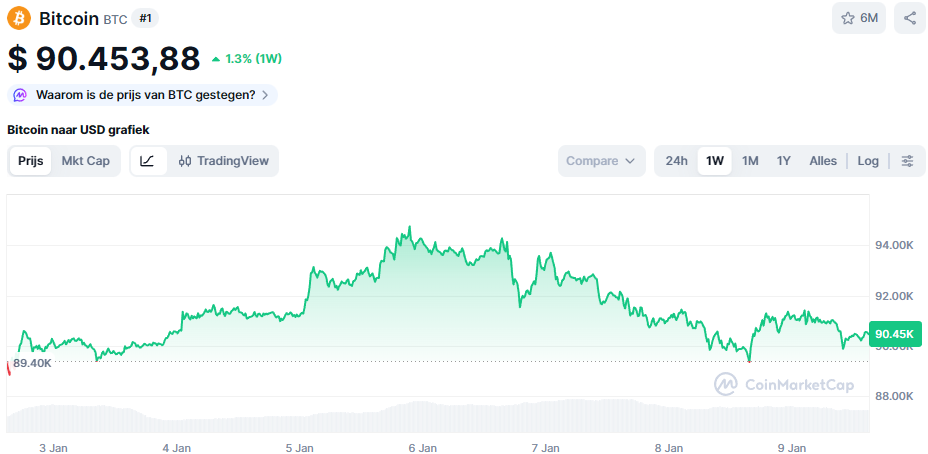Click the 7 Jan date label

(546, 448)
